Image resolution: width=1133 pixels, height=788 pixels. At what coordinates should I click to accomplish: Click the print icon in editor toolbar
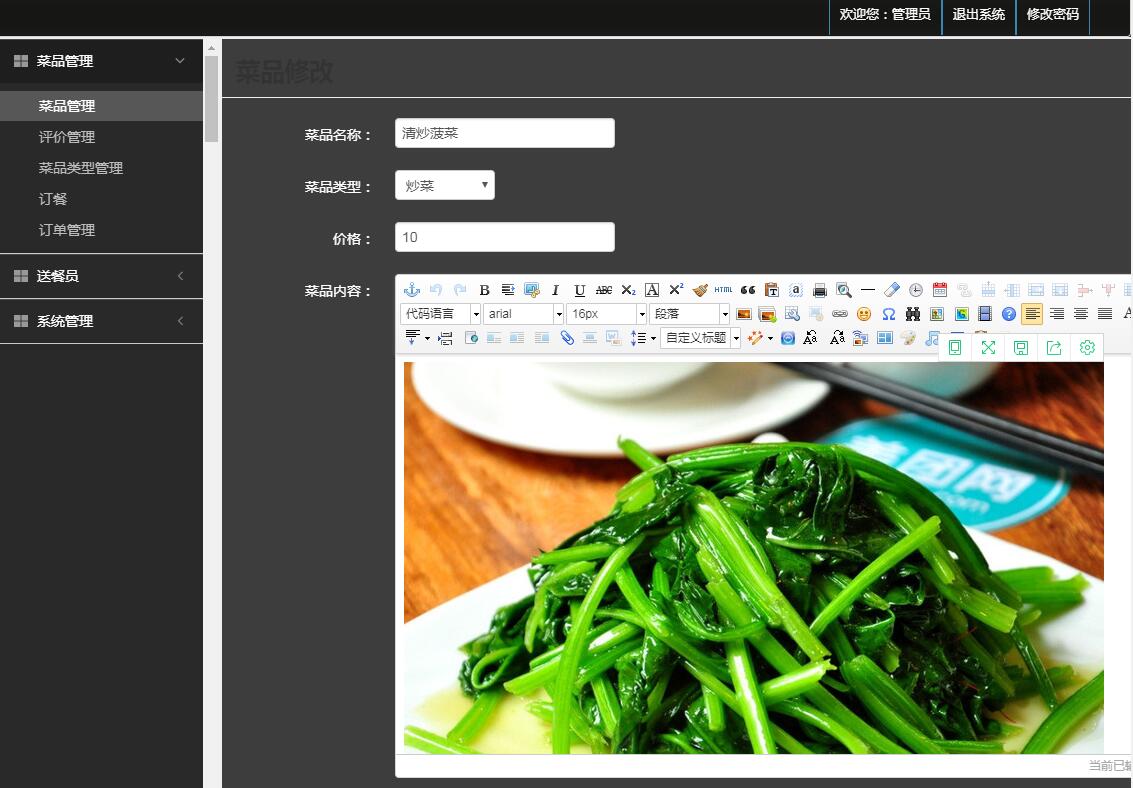[820, 290]
